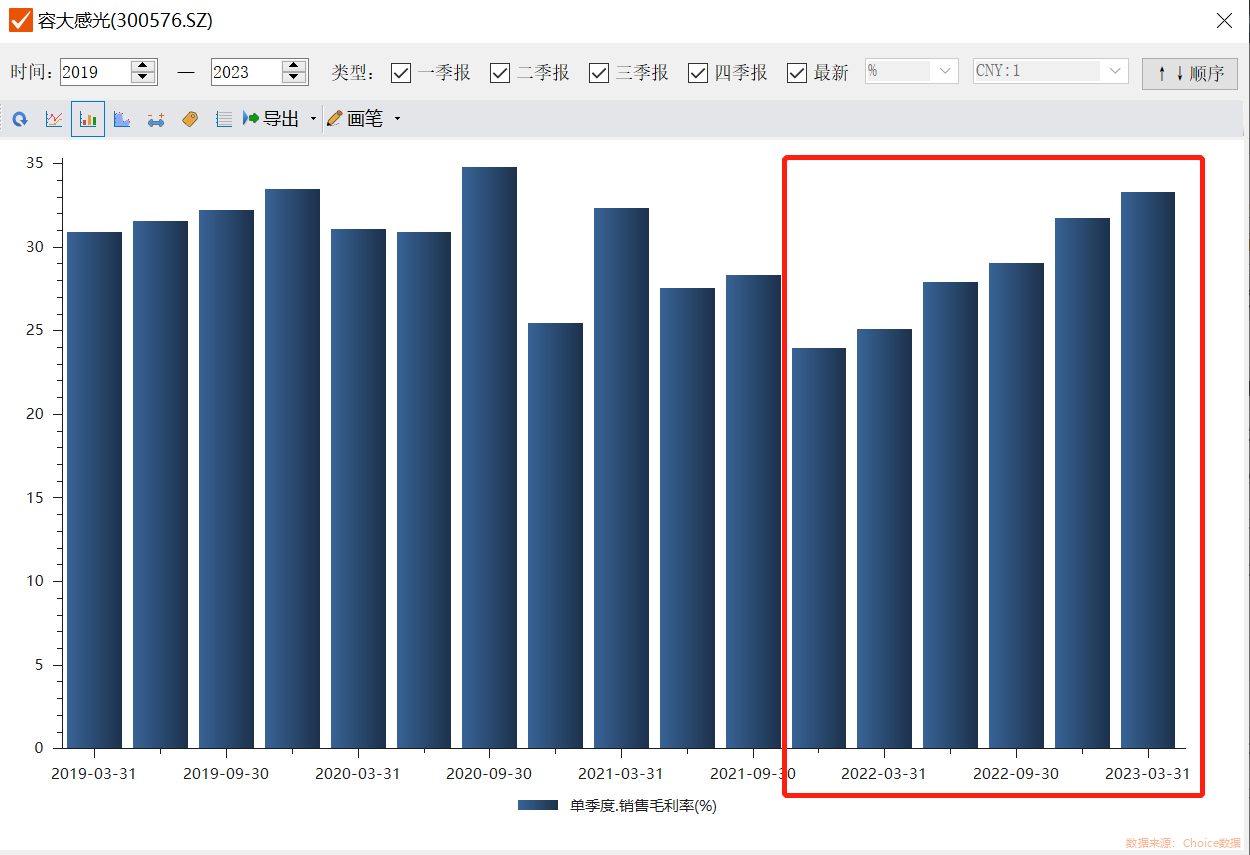Click the refresh chart icon
The width and height of the screenshot is (1250, 855).
tap(20, 119)
